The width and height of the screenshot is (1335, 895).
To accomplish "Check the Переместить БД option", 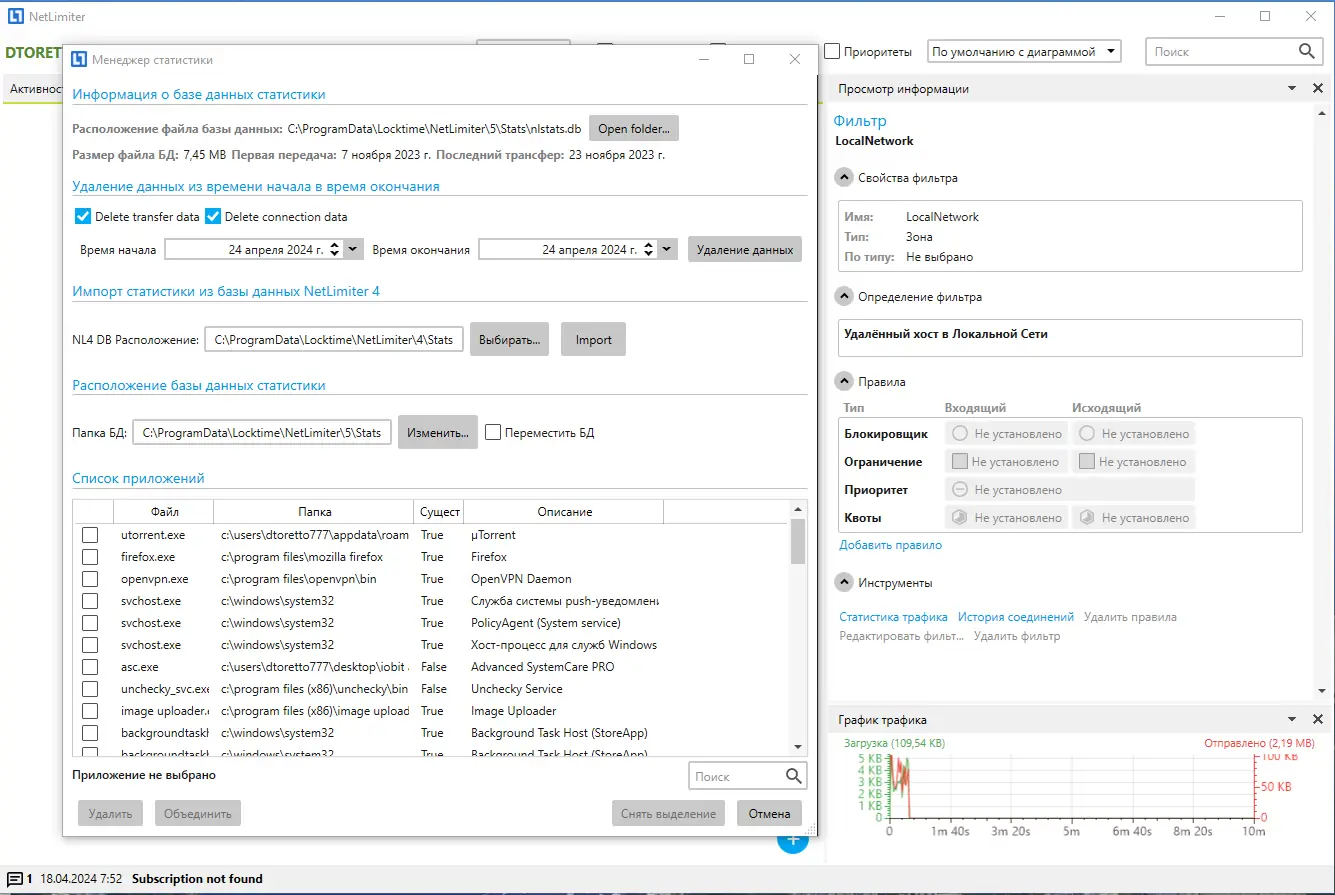I will pos(493,433).
